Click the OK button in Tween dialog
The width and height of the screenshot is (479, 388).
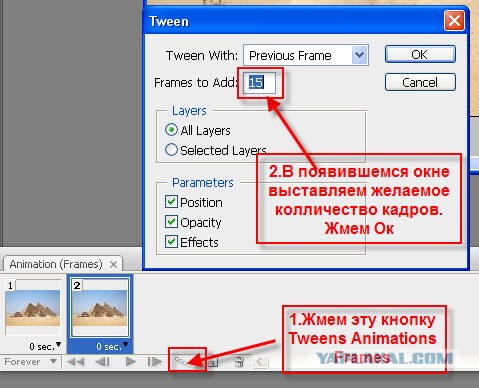[420, 54]
